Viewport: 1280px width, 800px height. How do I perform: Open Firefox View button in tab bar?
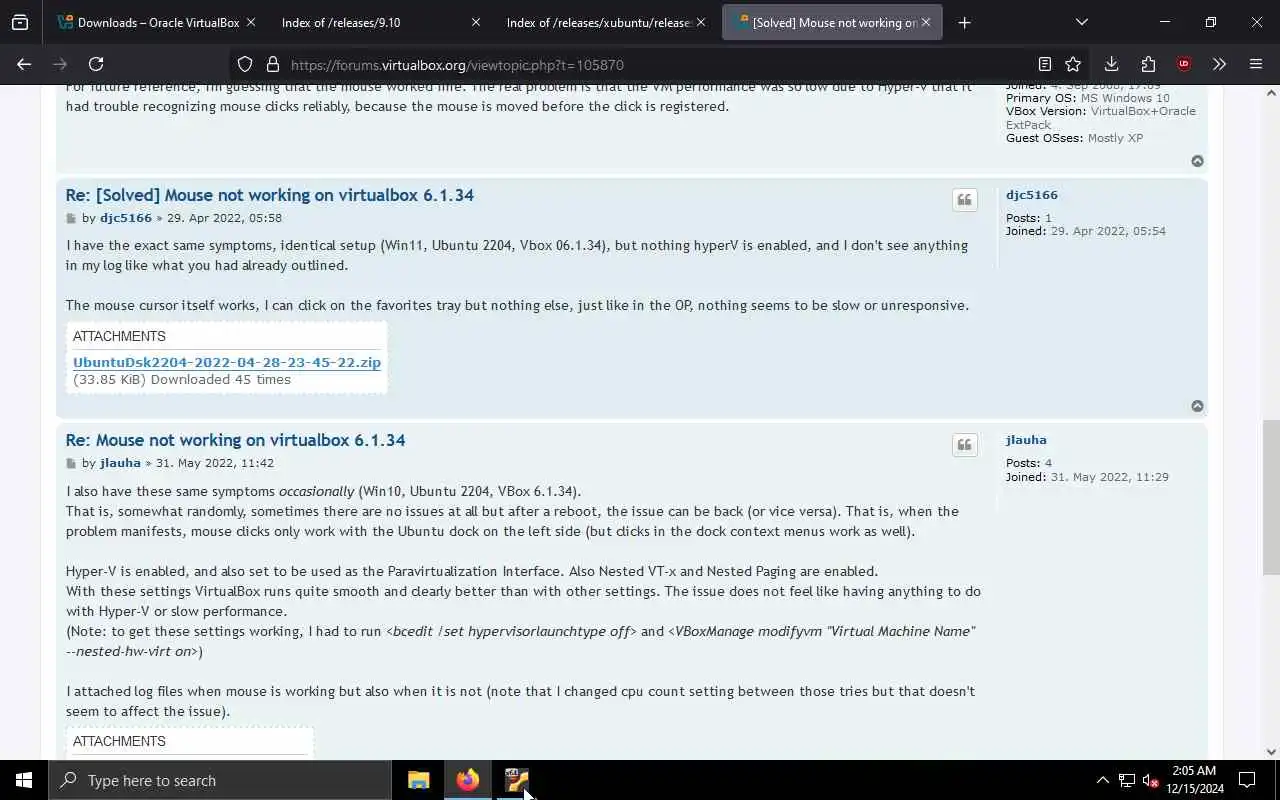[20, 22]
